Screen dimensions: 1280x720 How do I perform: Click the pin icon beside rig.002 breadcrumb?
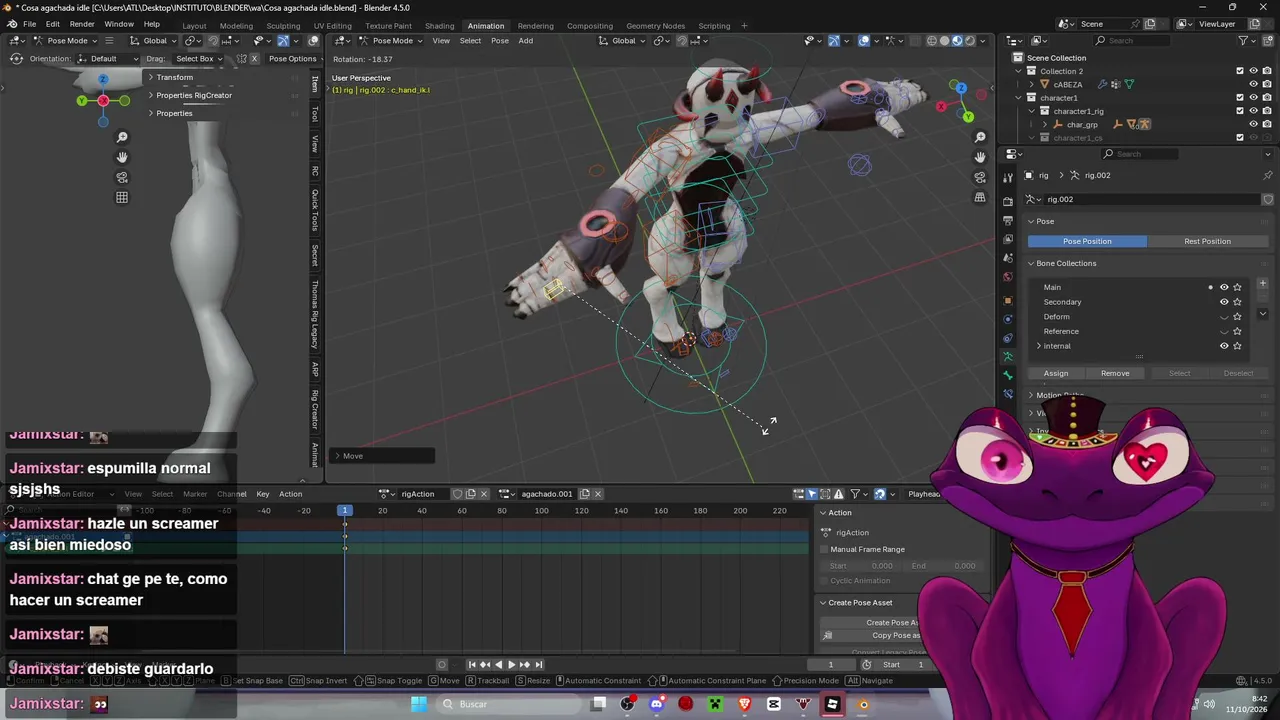pos(1268,175)
